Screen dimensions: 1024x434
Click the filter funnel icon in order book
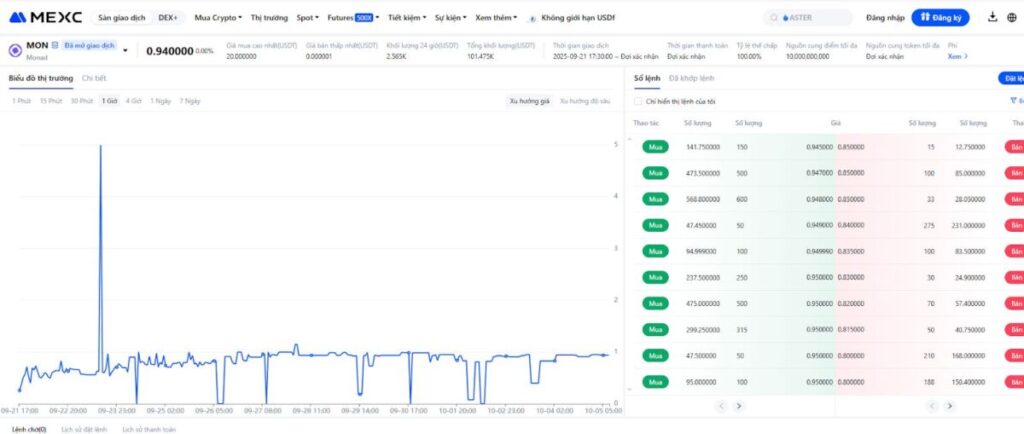[x=1013, y=101]
